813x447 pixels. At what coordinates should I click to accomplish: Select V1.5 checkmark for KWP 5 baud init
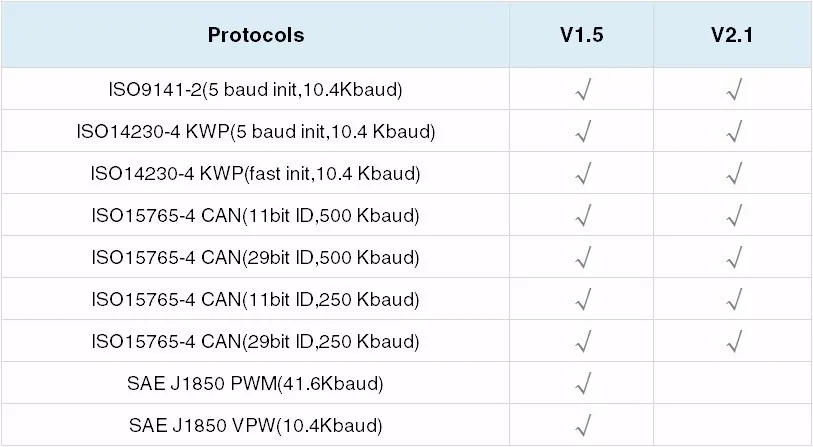click(583, 131)
